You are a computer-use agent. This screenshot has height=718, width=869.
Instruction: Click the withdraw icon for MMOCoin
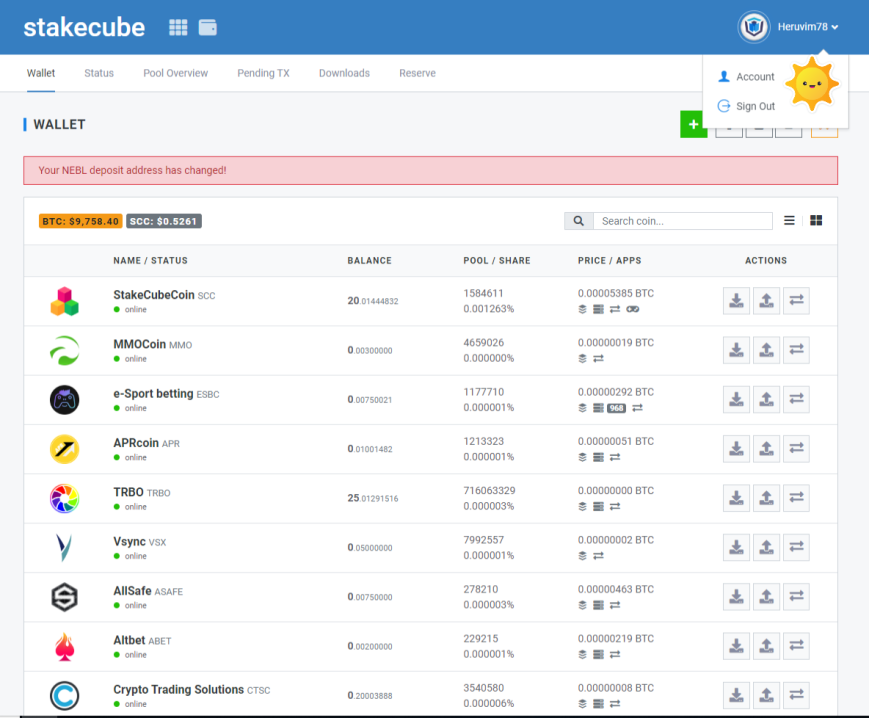coord(766,350)
